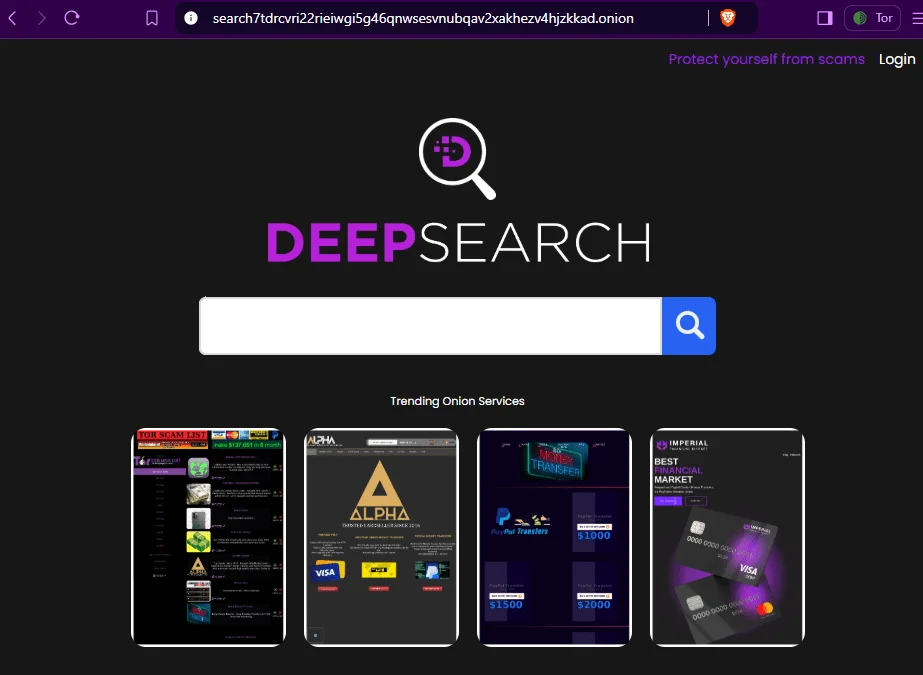Click the bookmark icon in the toolbar
Viewport: 923px width, 675px height.
151,17
